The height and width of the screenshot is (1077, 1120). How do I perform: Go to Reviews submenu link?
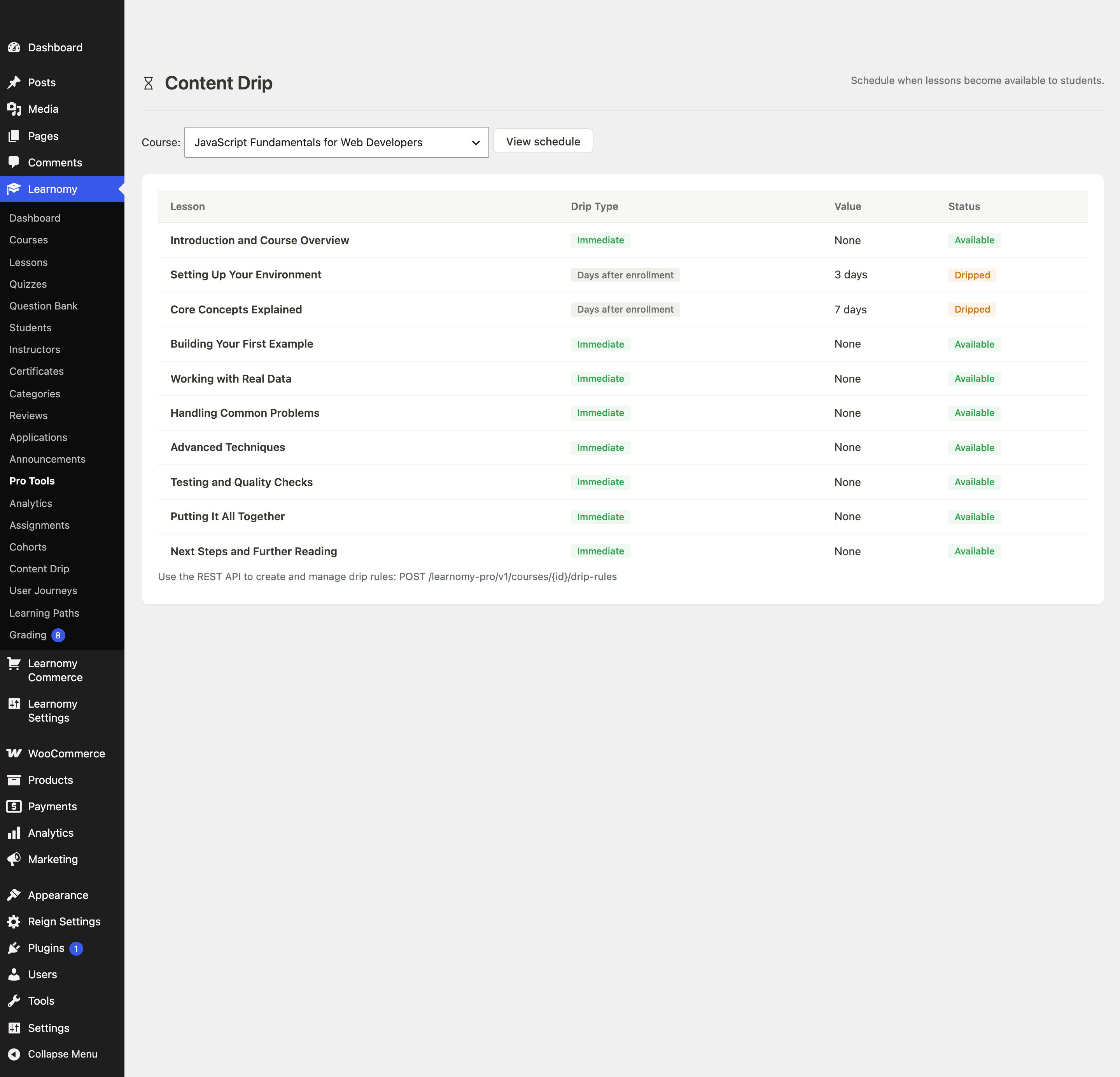[x=28, y=415]
